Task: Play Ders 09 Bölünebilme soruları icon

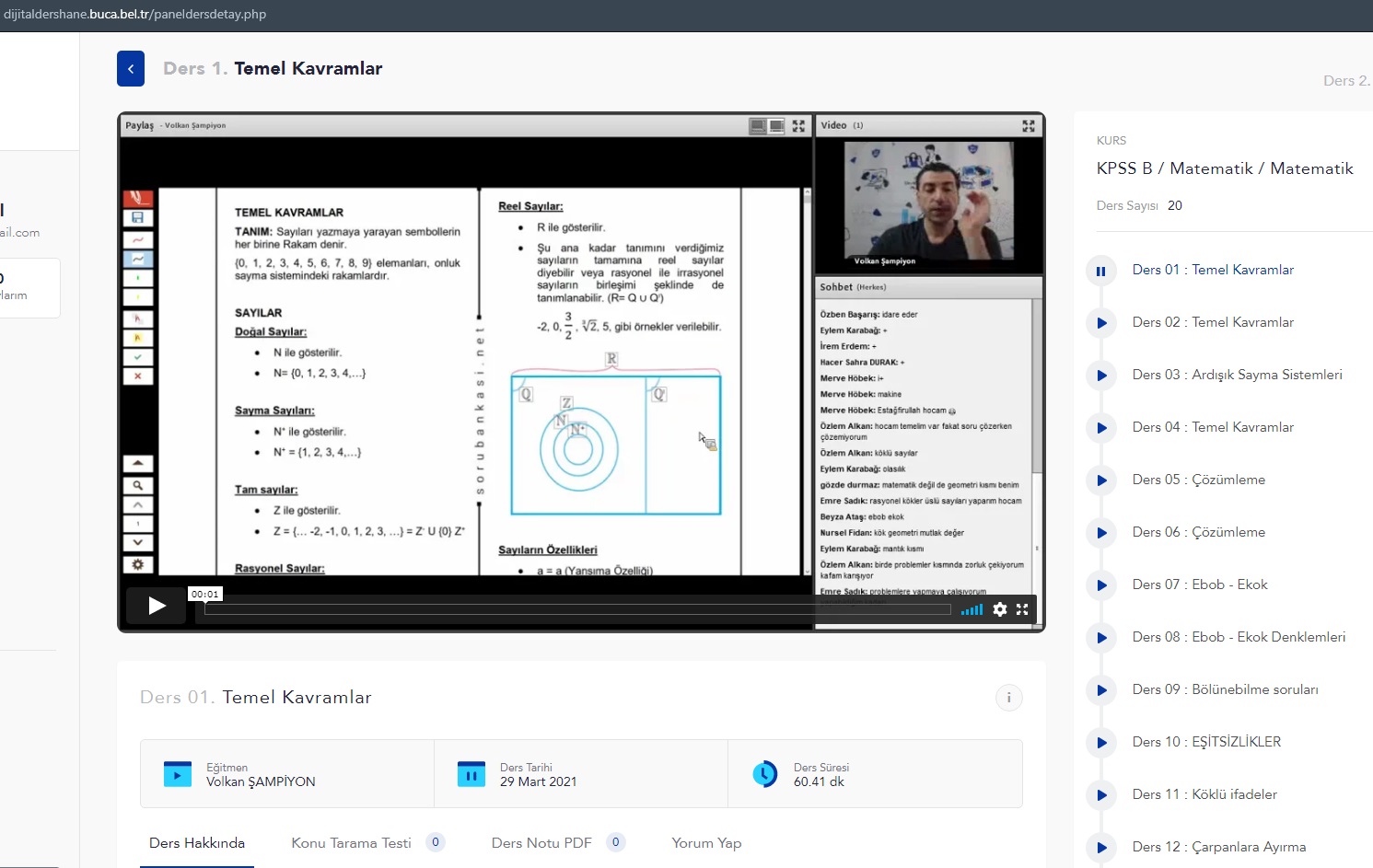Action: click(1100, 690)
